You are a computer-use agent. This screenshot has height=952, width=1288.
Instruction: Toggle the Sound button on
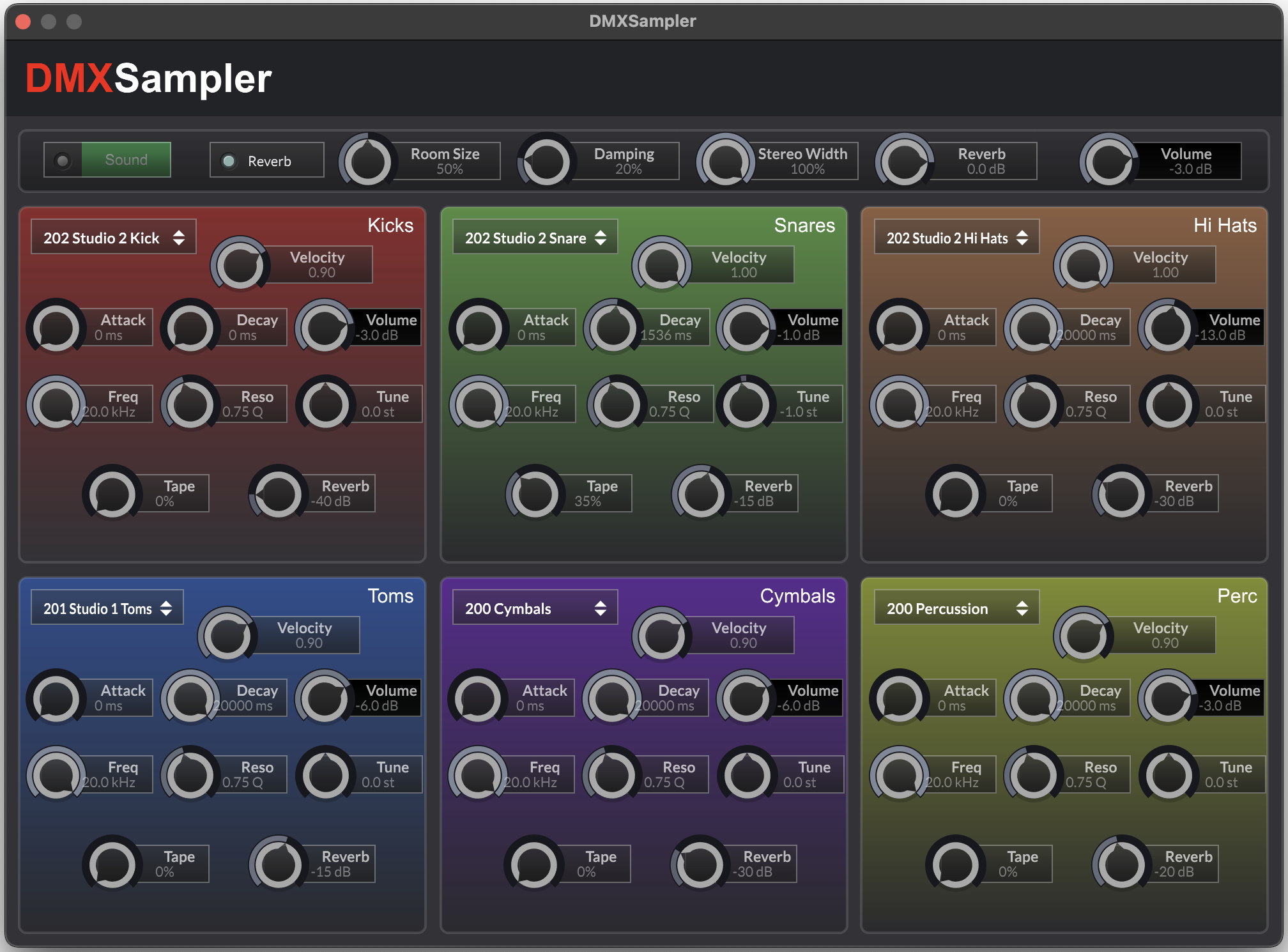coord(107,160)
